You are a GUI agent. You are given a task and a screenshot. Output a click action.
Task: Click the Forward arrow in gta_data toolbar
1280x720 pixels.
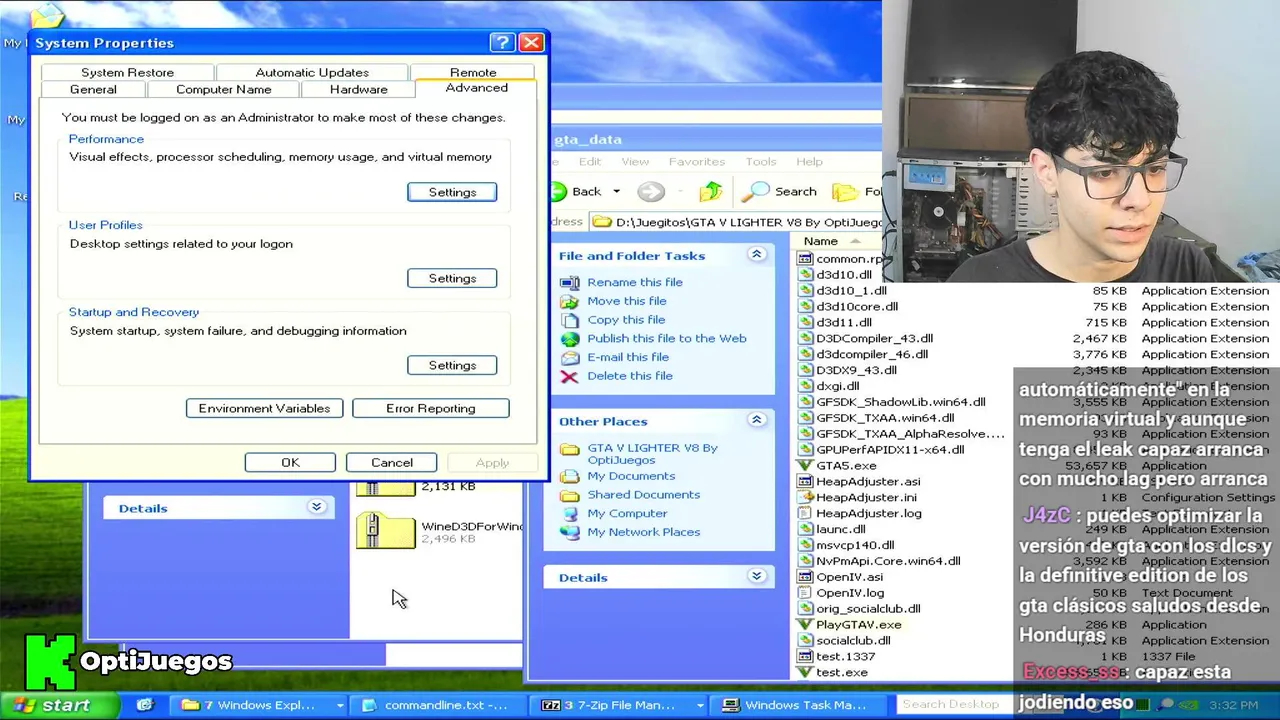point(651,191)
